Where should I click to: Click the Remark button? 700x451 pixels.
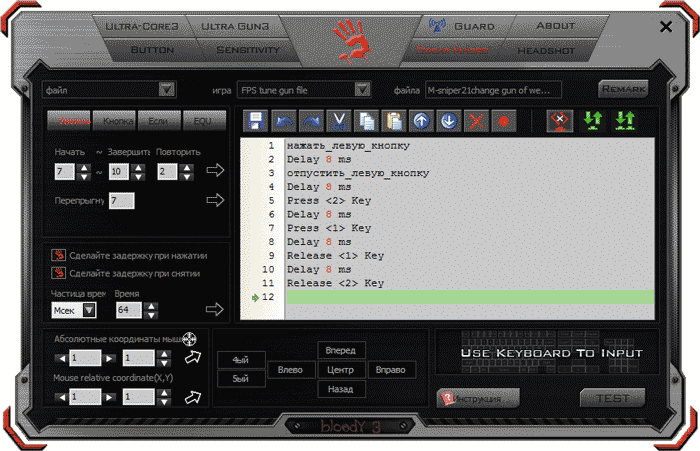pyautogui.click(x=623, y=89)
